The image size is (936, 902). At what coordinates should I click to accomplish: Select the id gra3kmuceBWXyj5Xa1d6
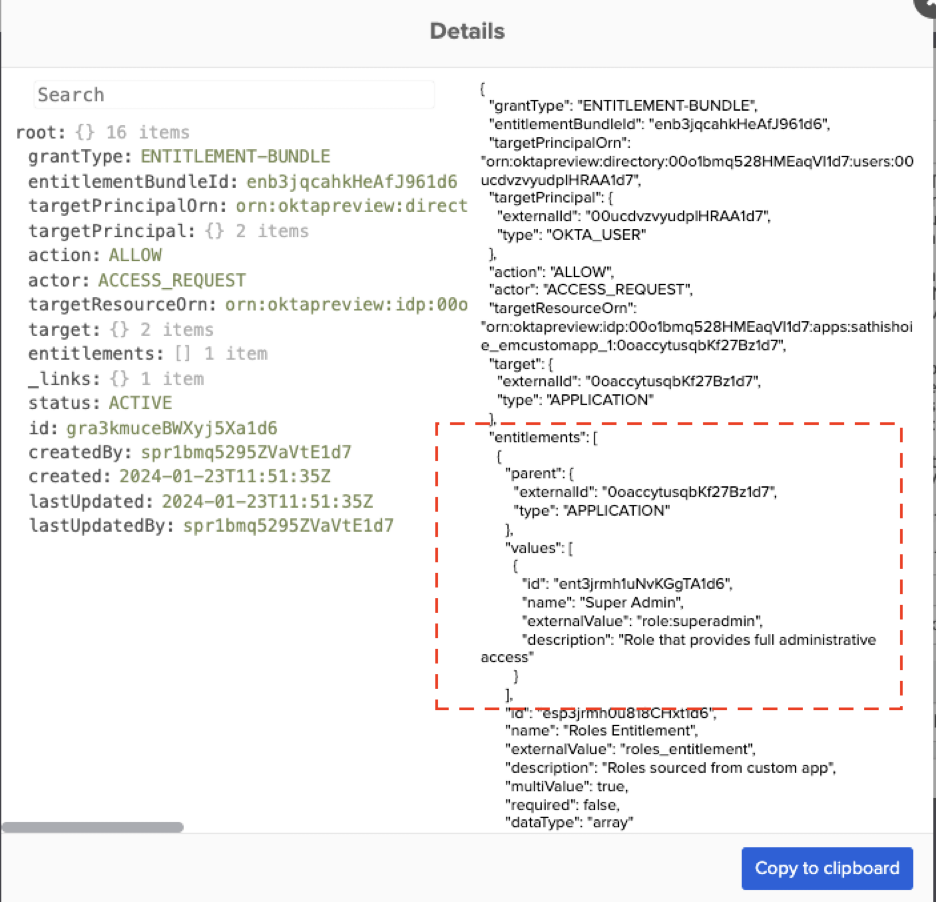click(154, 427)
